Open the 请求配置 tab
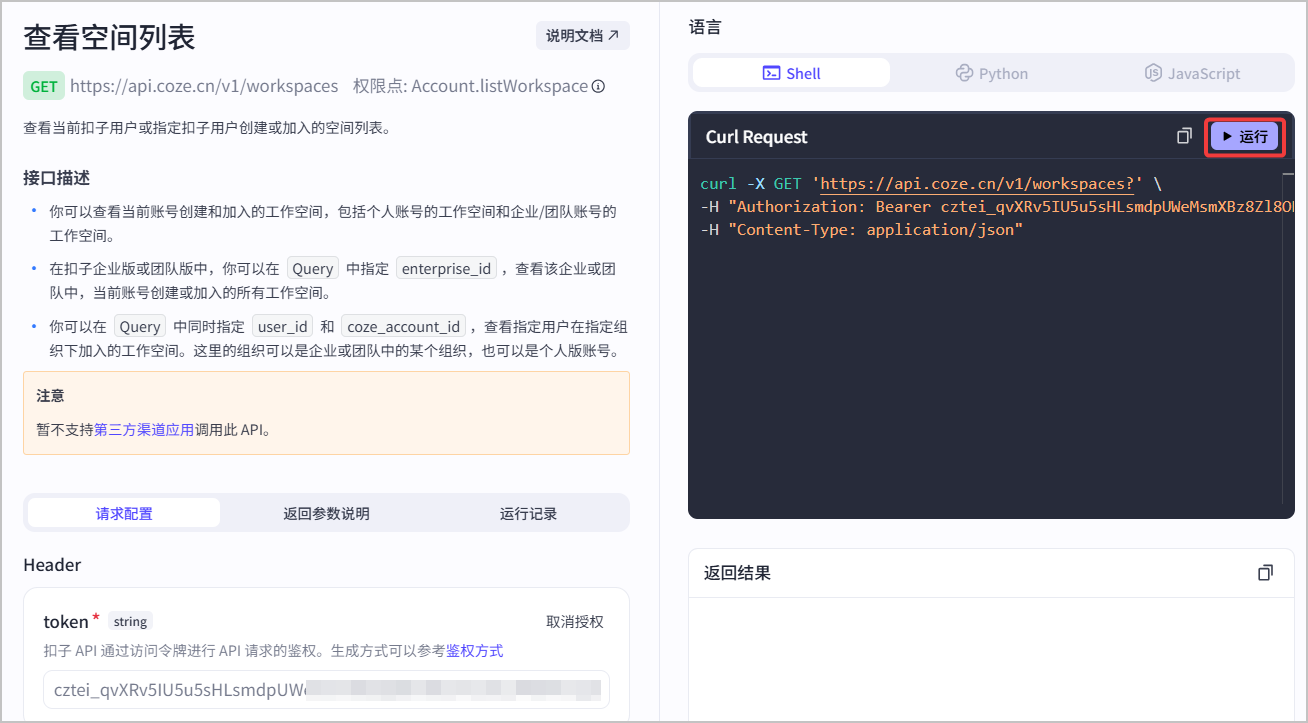Image resolution: width=1308 pixels, height=723 pixels. point(124,513)
